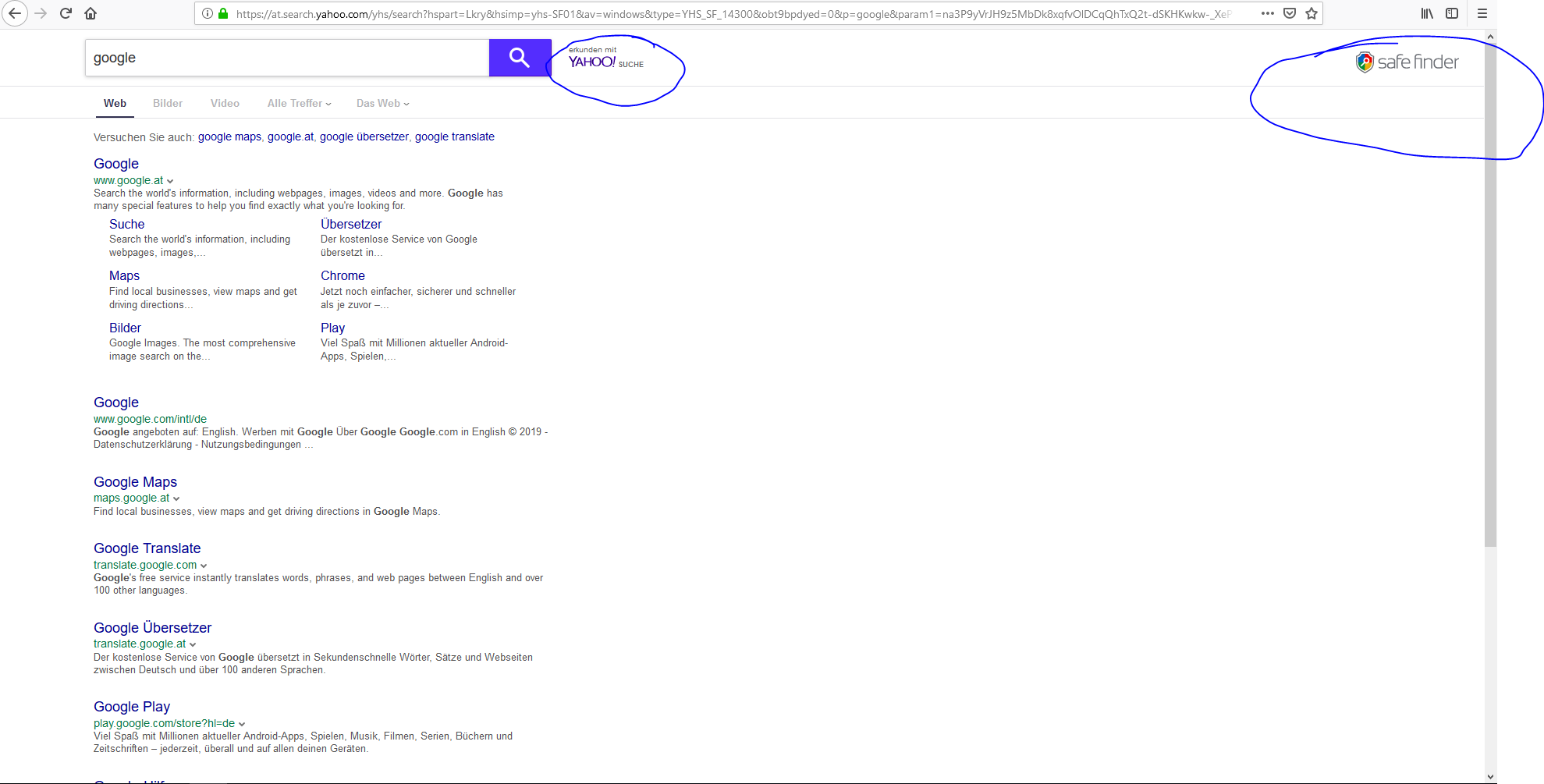Open dropdown arrow beside maps.google.at
Screen dimensions: 1544x784
point(176,498)
